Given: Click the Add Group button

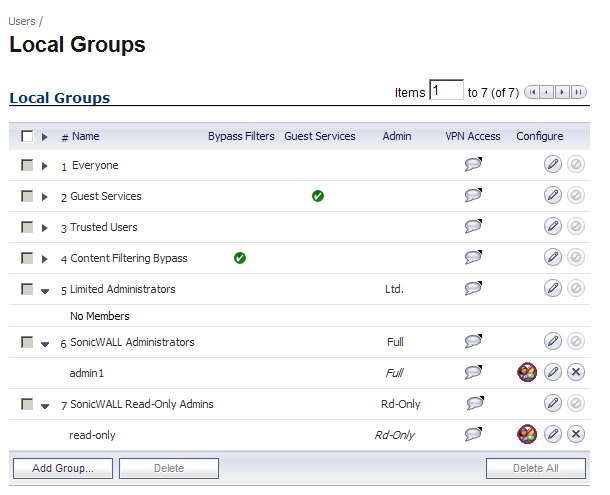Looking at the screenshot, I should pyautogui.click(x=63, y=468).
